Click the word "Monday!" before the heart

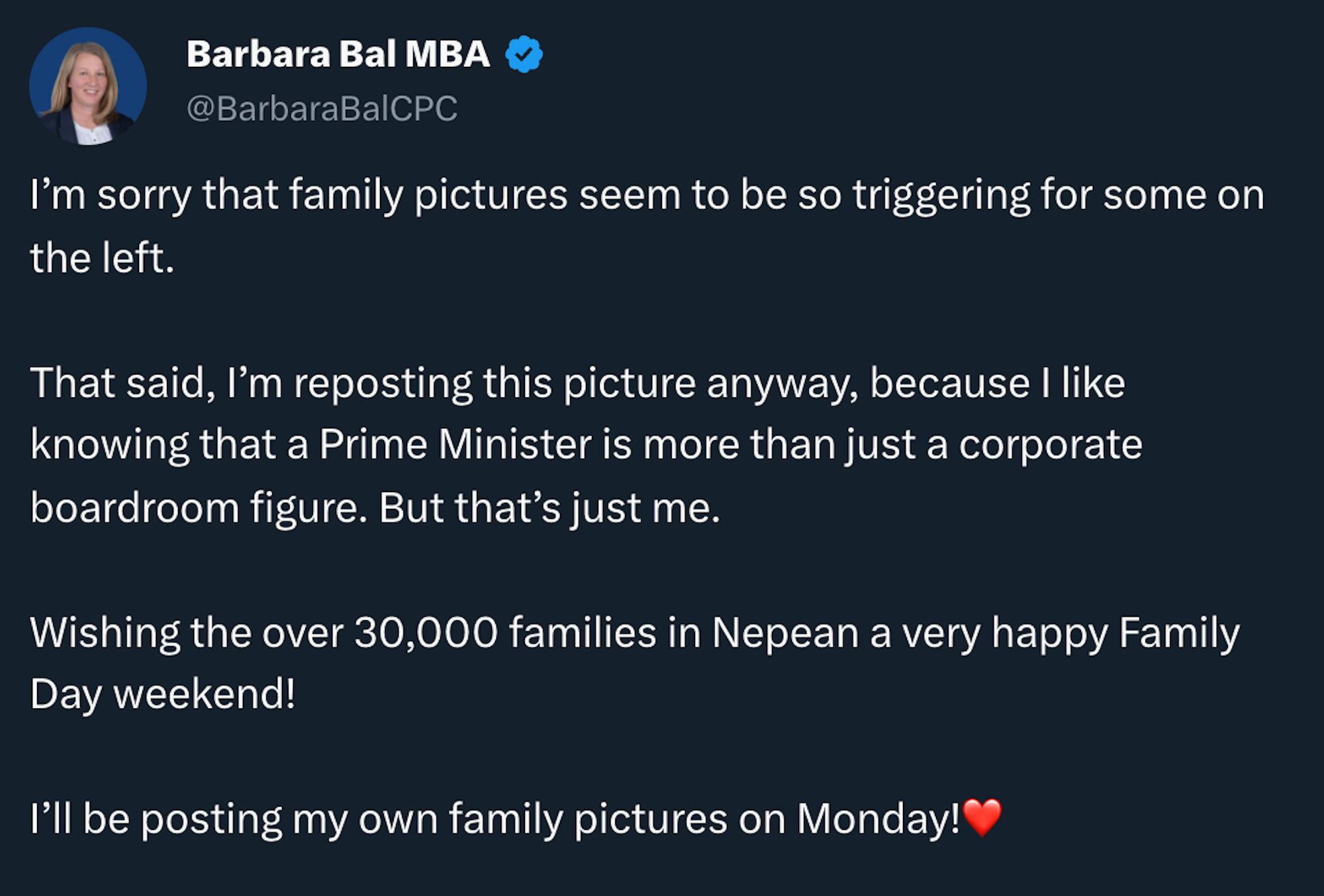point(878,819)
